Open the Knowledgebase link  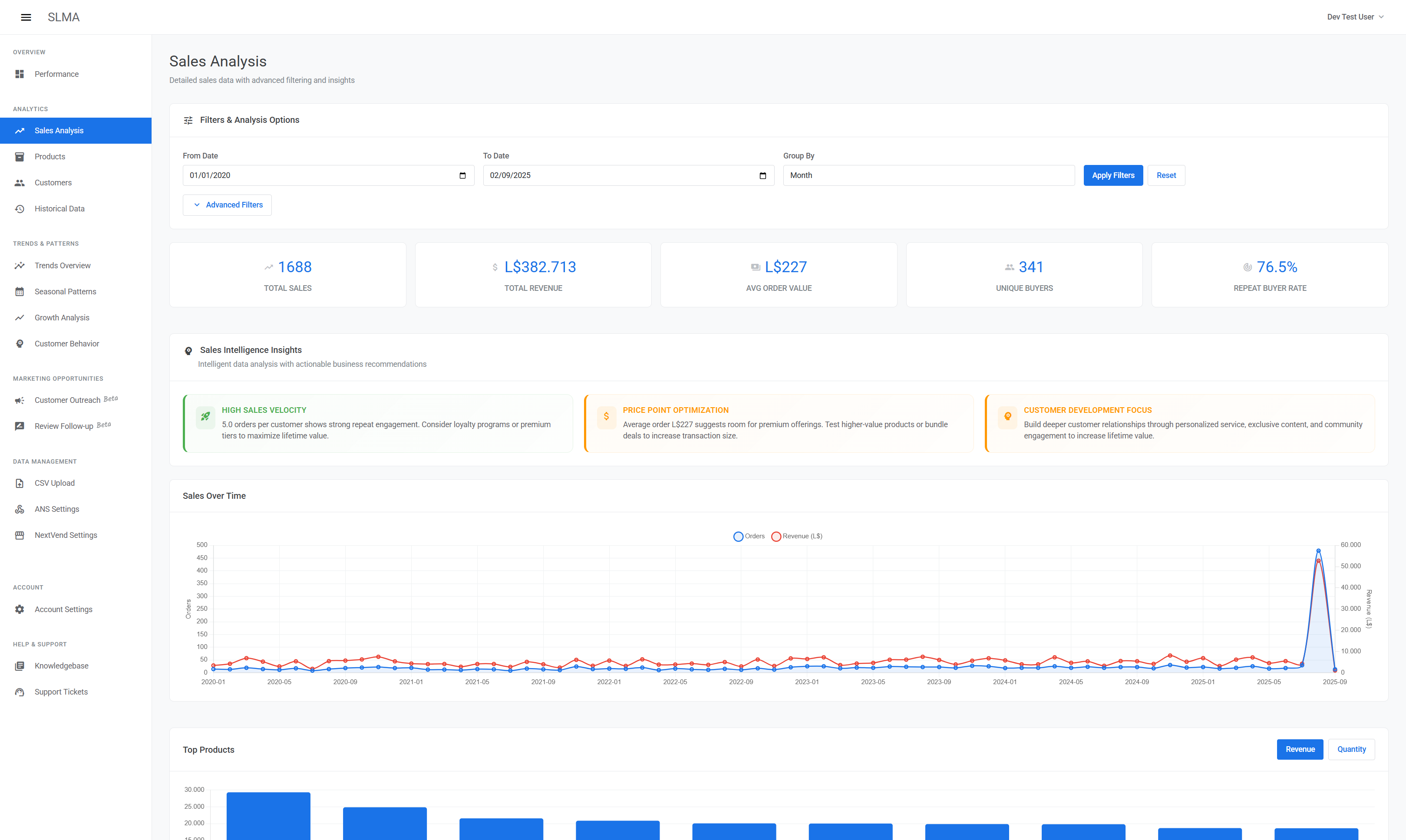pos(76,665)
